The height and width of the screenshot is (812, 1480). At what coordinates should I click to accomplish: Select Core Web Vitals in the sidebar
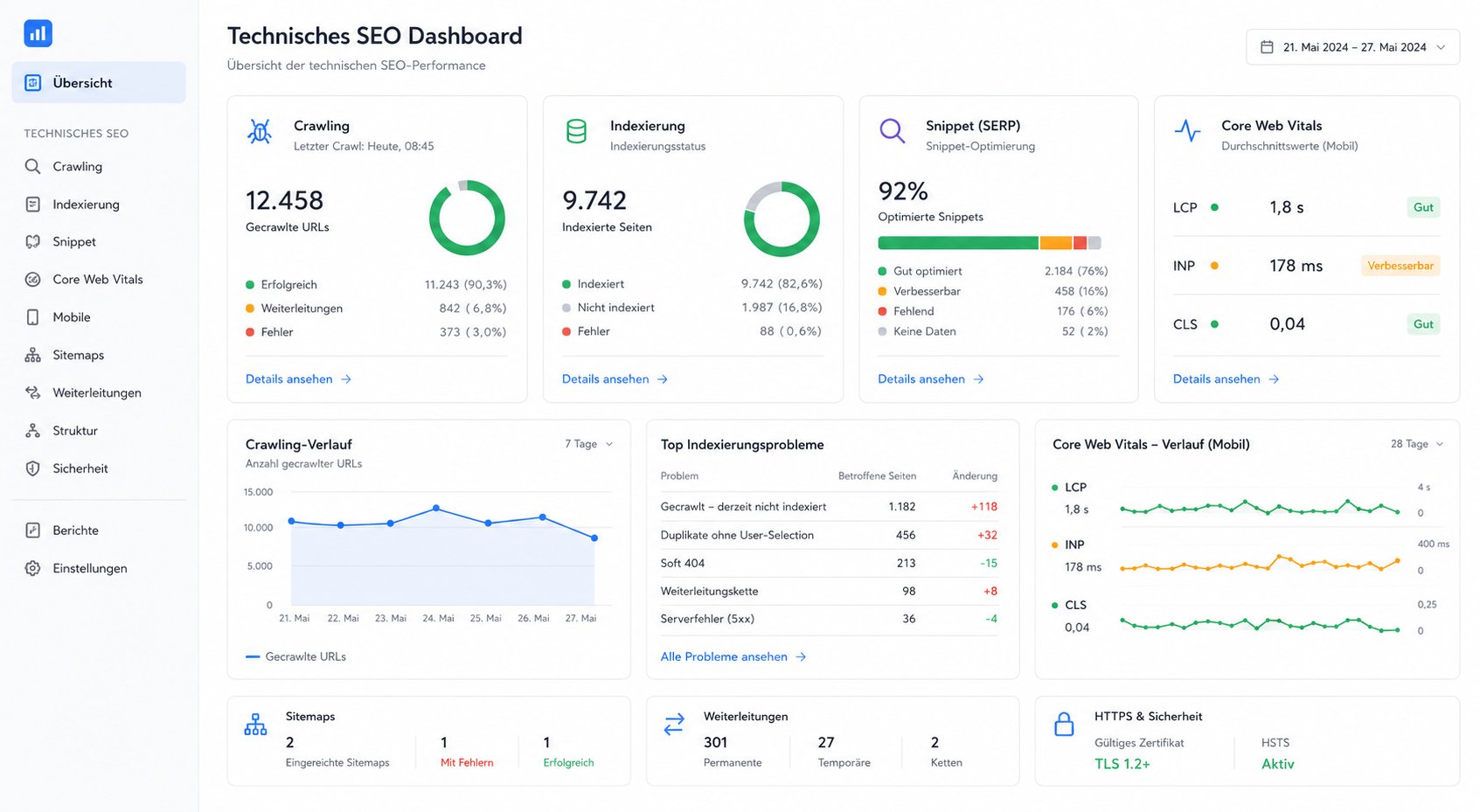pos(99,280)
